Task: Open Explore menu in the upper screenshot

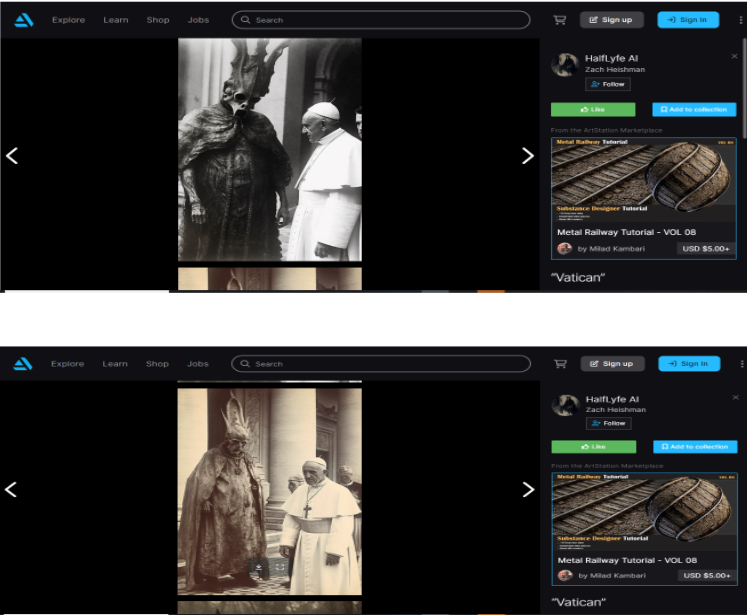Action: [69, 20]
